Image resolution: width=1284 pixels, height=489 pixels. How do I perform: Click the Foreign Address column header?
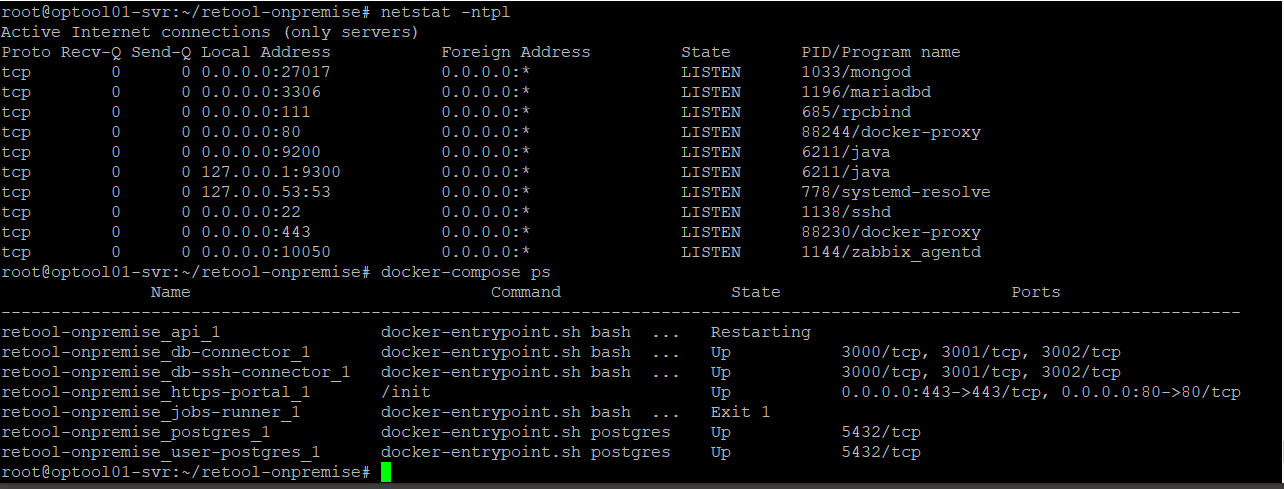coord(516,52)
